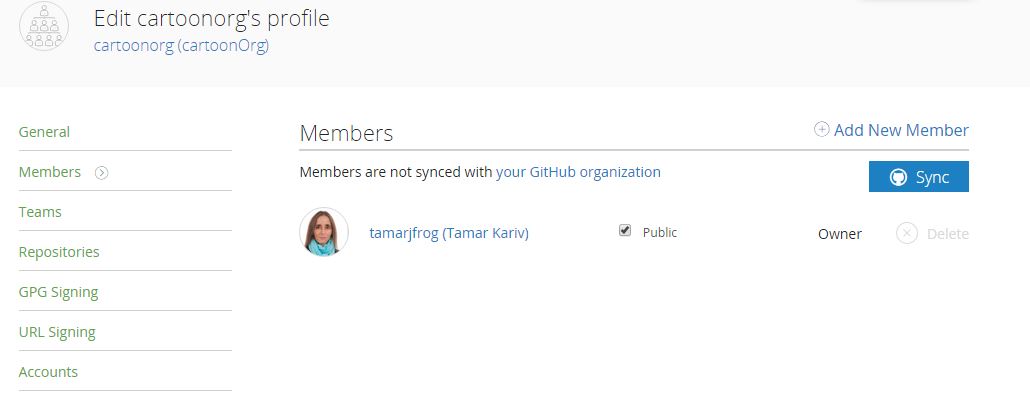Viewport: 1030px width, 402px height.
Task: Click the chevron arrow next to Members
Action: (102, 173)
